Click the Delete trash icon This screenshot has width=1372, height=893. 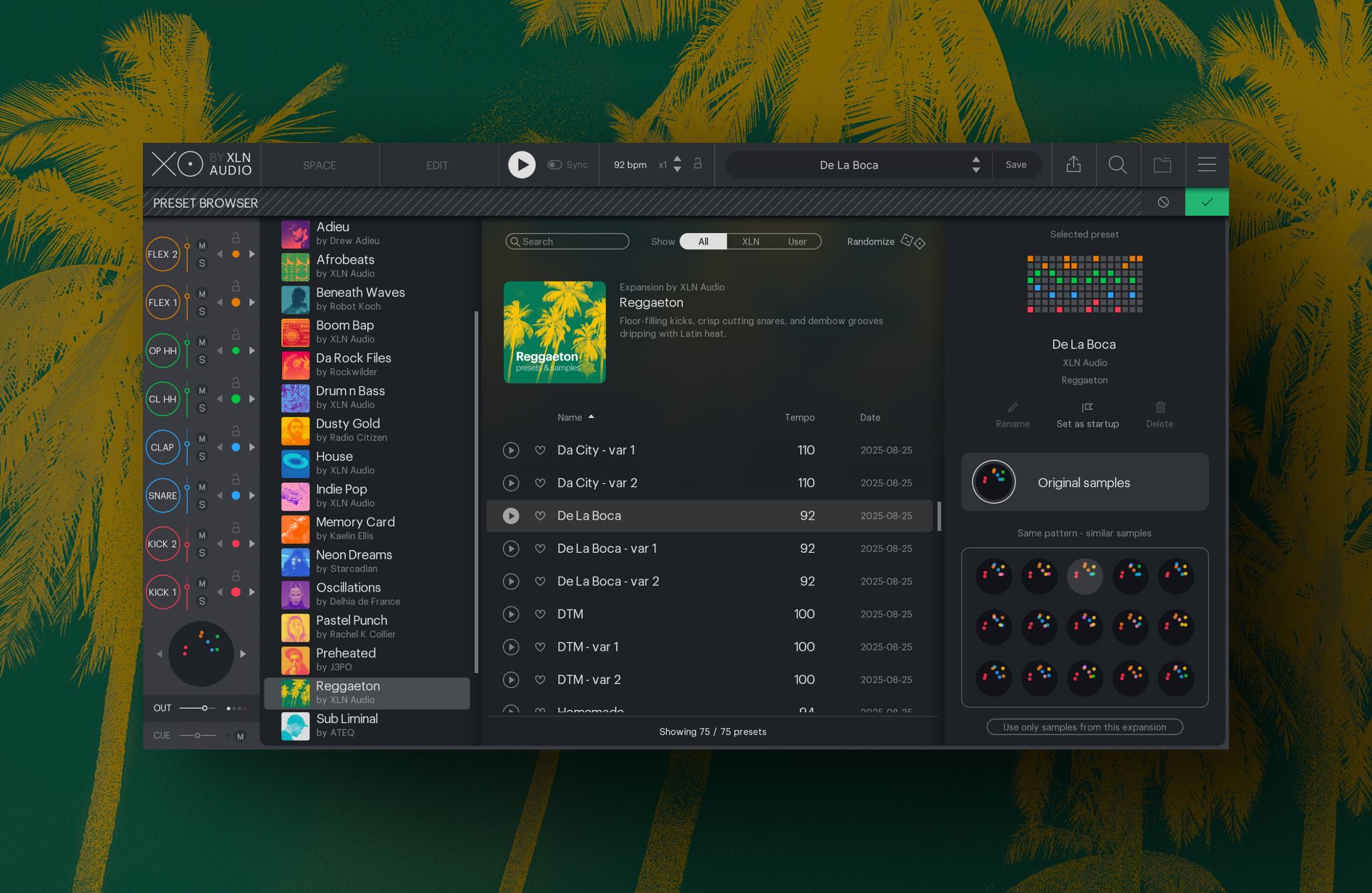pos(1160,407)
